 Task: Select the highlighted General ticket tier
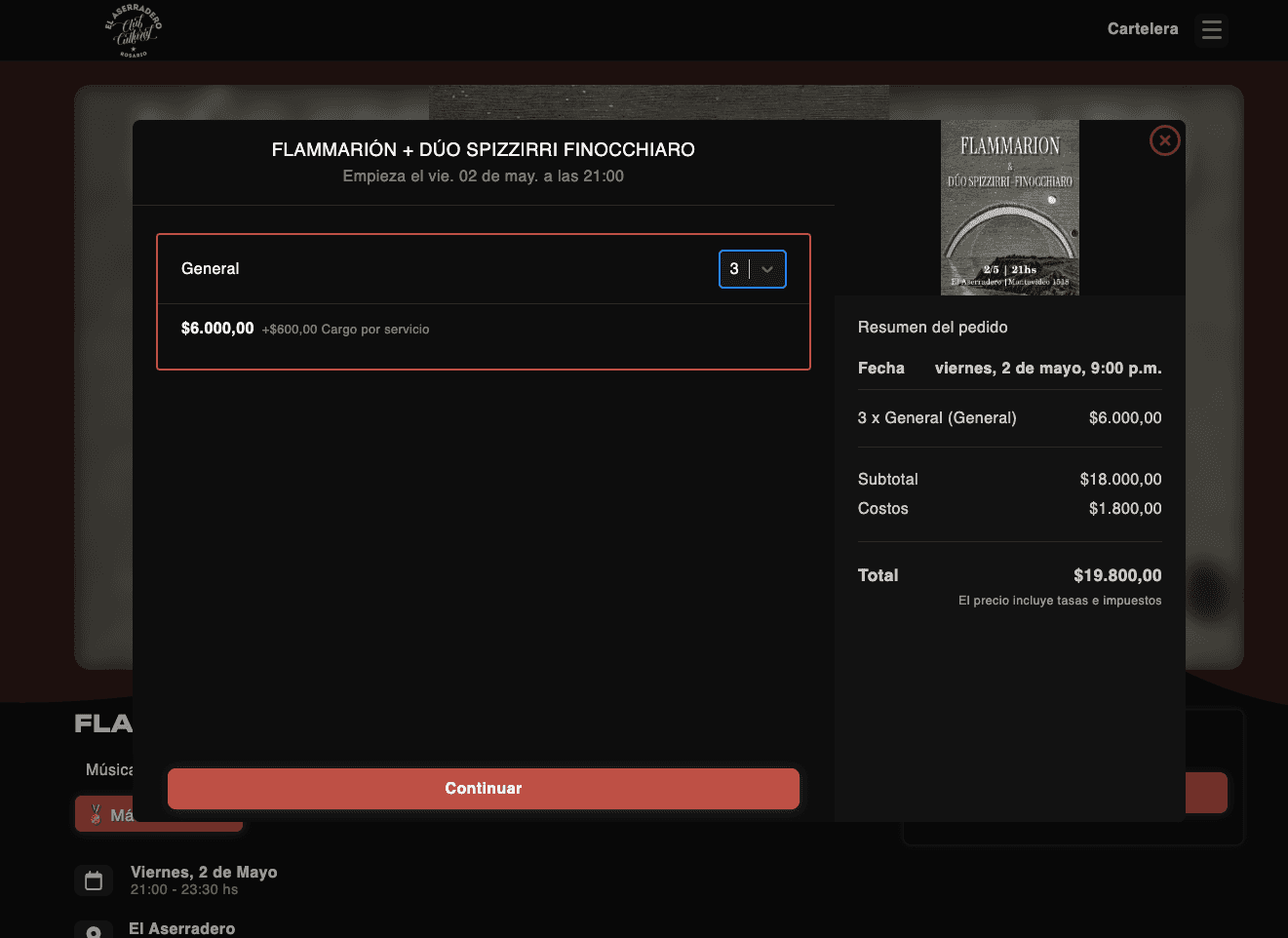[483, 300]
